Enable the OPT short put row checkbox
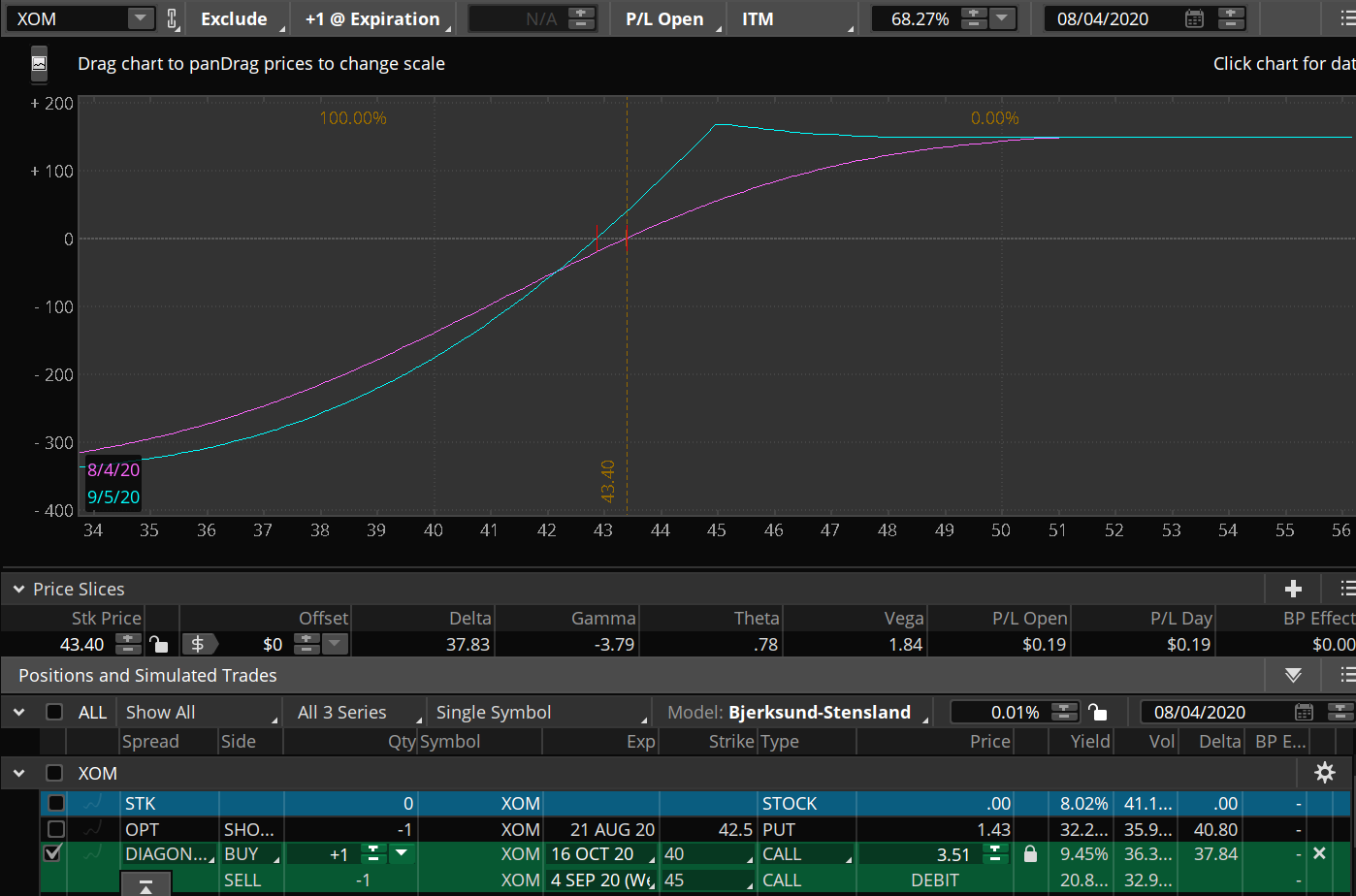This screenshot has width=1356, height=896. pos(56,829)
